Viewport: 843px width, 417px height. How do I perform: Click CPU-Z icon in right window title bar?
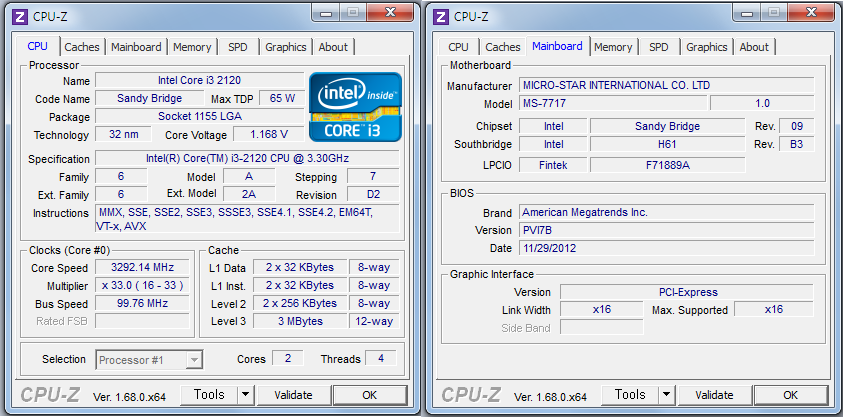click(441, 16)
